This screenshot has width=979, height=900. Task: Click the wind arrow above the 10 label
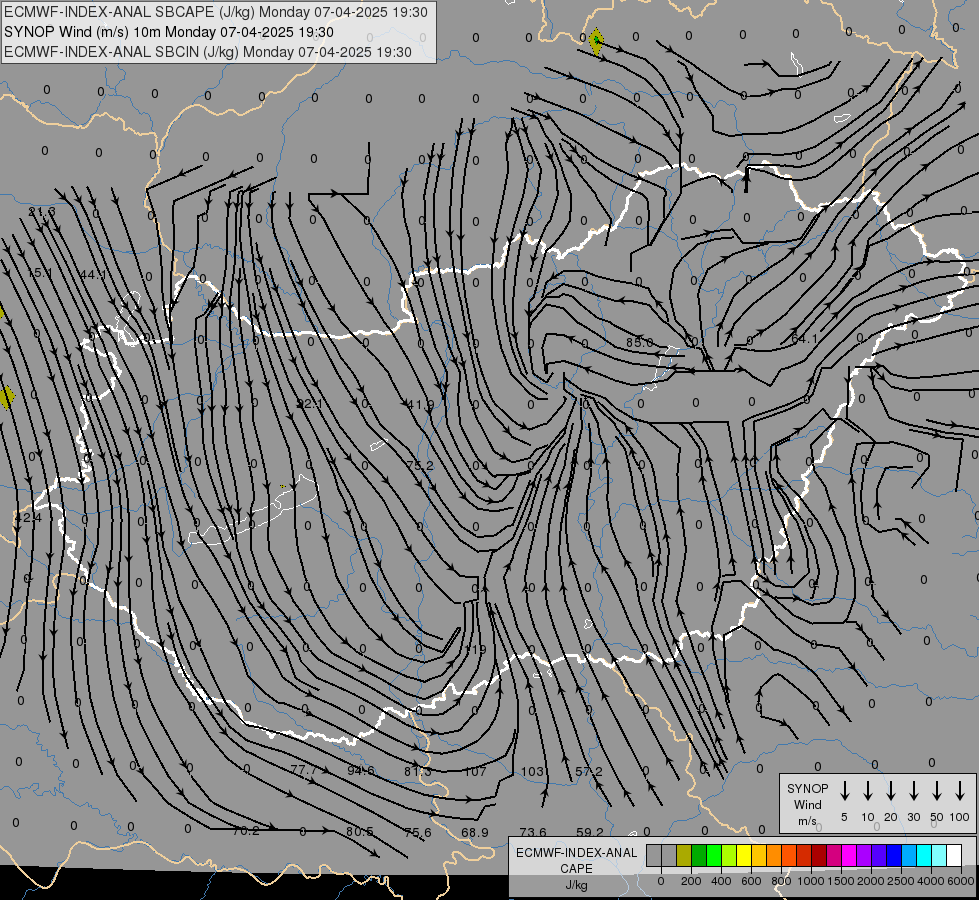click(868, 791)
